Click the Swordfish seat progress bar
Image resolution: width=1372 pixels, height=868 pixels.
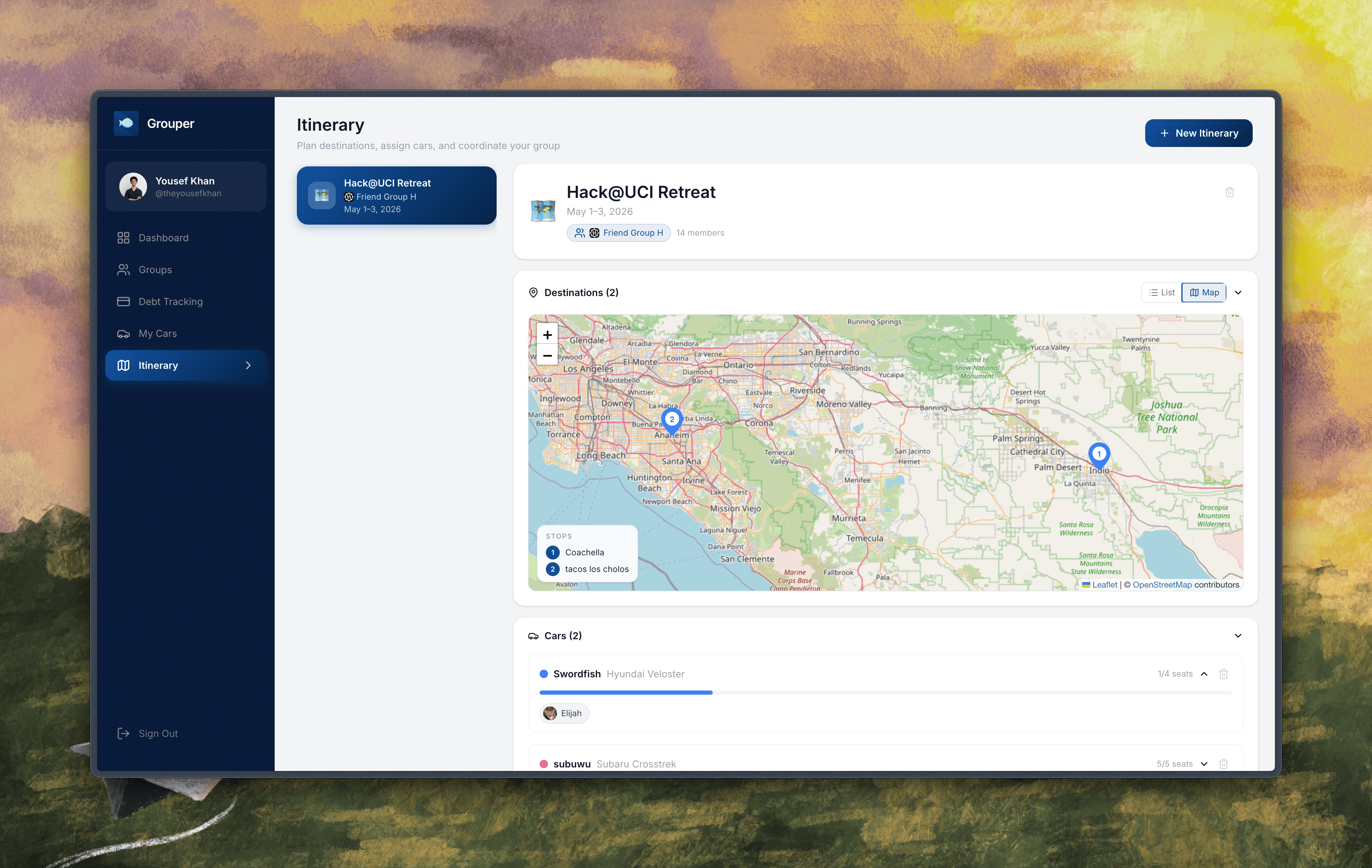click(885, 692)
